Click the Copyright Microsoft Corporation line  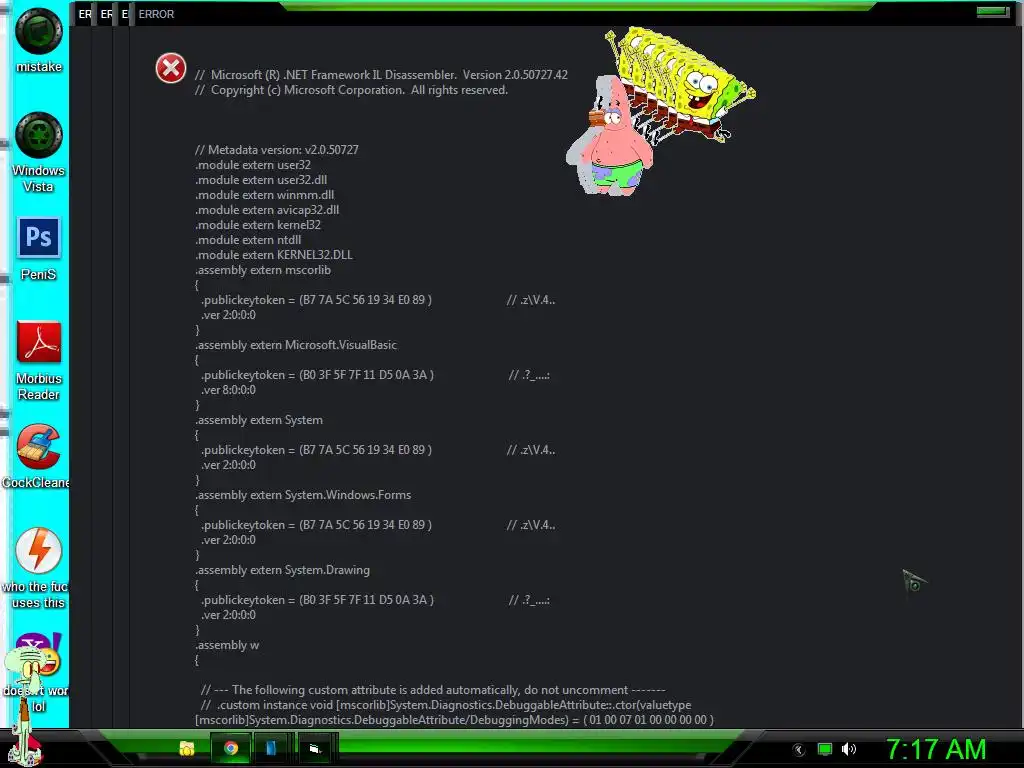[351, 90]
